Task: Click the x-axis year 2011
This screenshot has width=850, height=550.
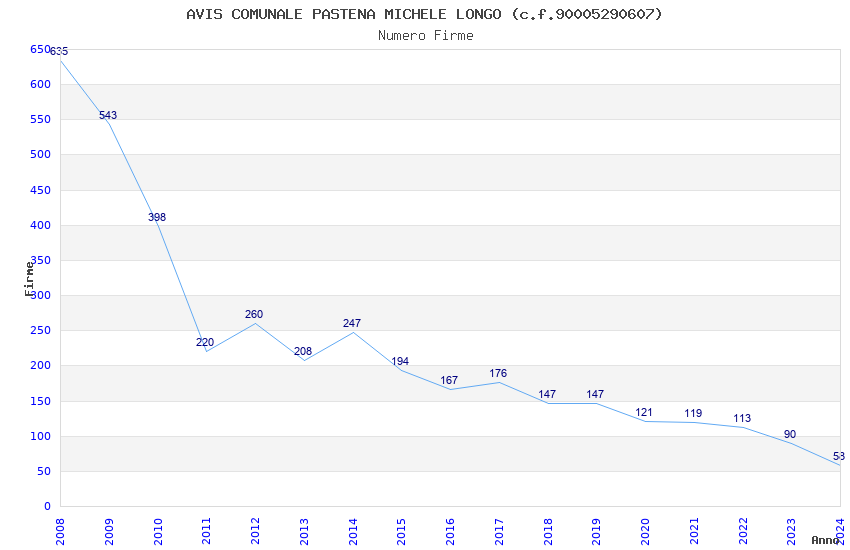Action: [x=207, y=531]
